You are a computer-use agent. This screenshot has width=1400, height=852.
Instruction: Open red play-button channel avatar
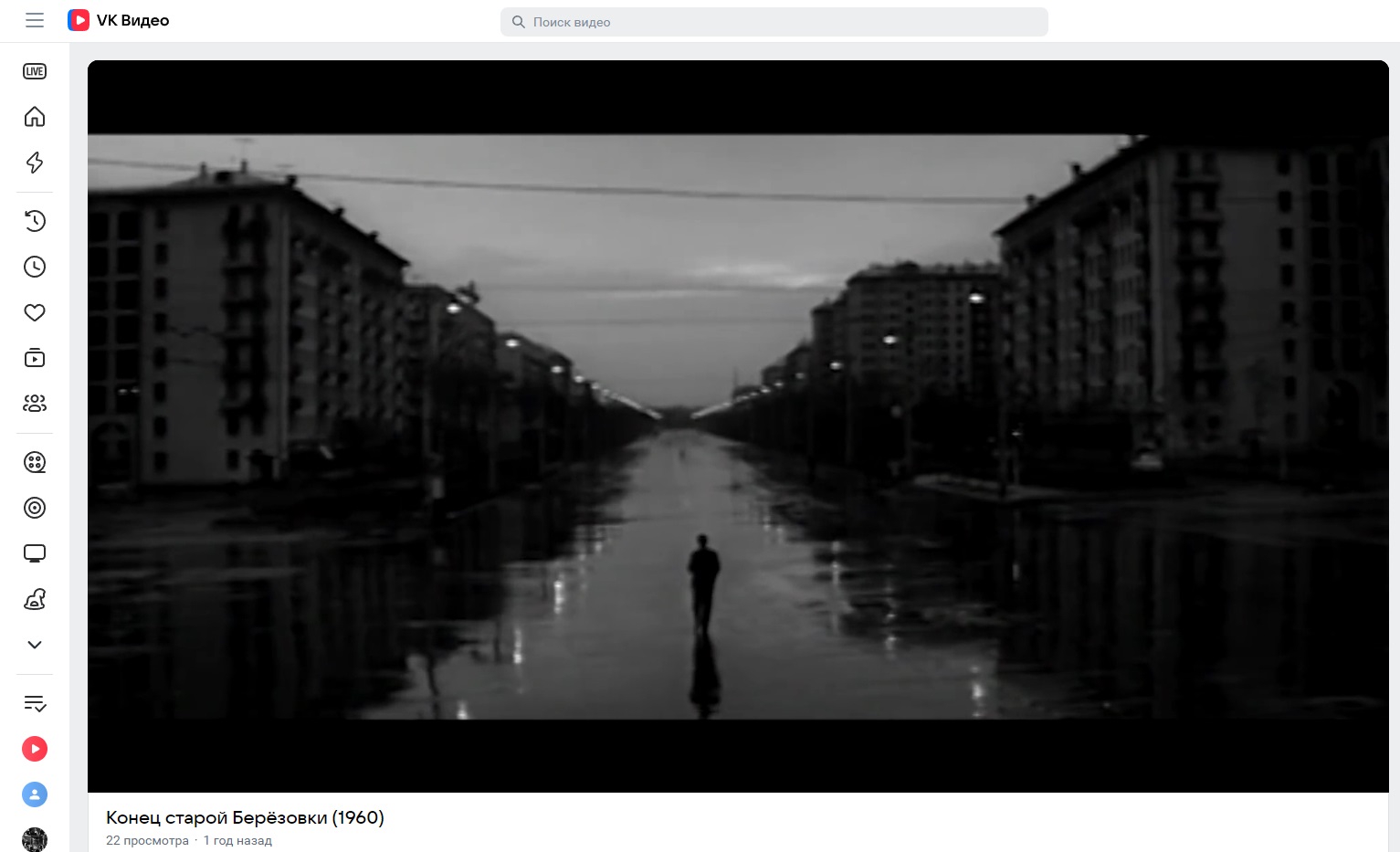pos(35,749)
